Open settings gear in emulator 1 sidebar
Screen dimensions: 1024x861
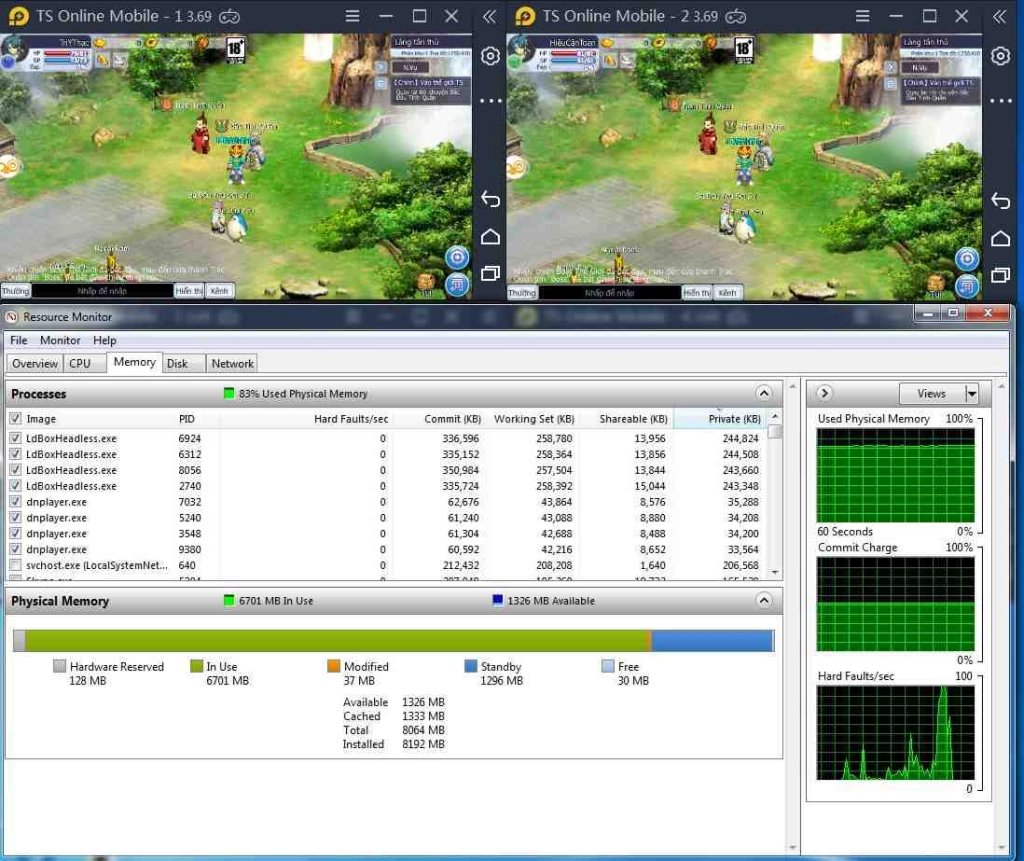(x=490, y=56)
